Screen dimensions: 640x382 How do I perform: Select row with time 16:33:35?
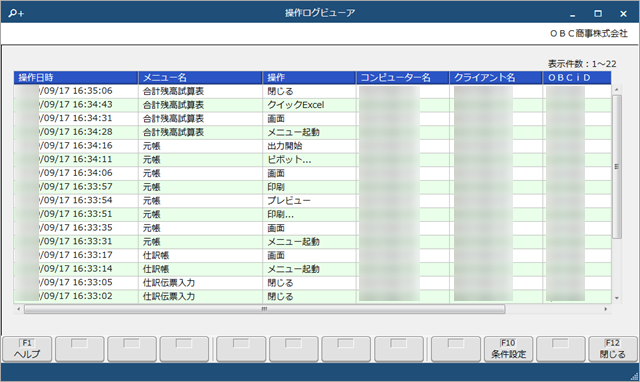[313, 228]
